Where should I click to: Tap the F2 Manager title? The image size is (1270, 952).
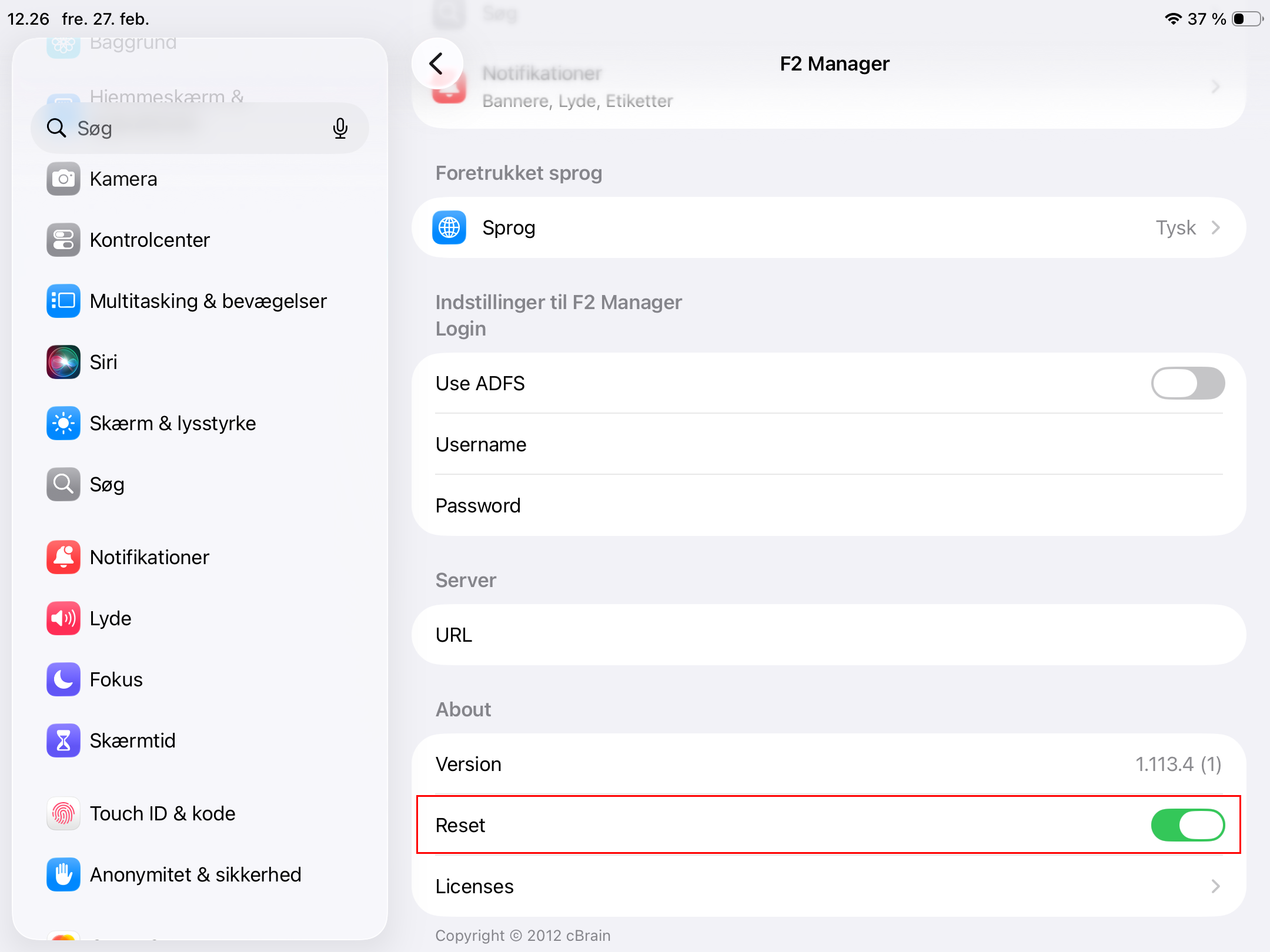[834, 63]
